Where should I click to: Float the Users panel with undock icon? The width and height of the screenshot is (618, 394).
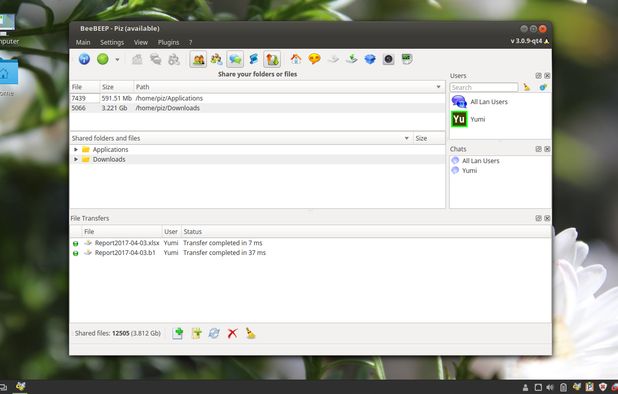tap(538, 76)
